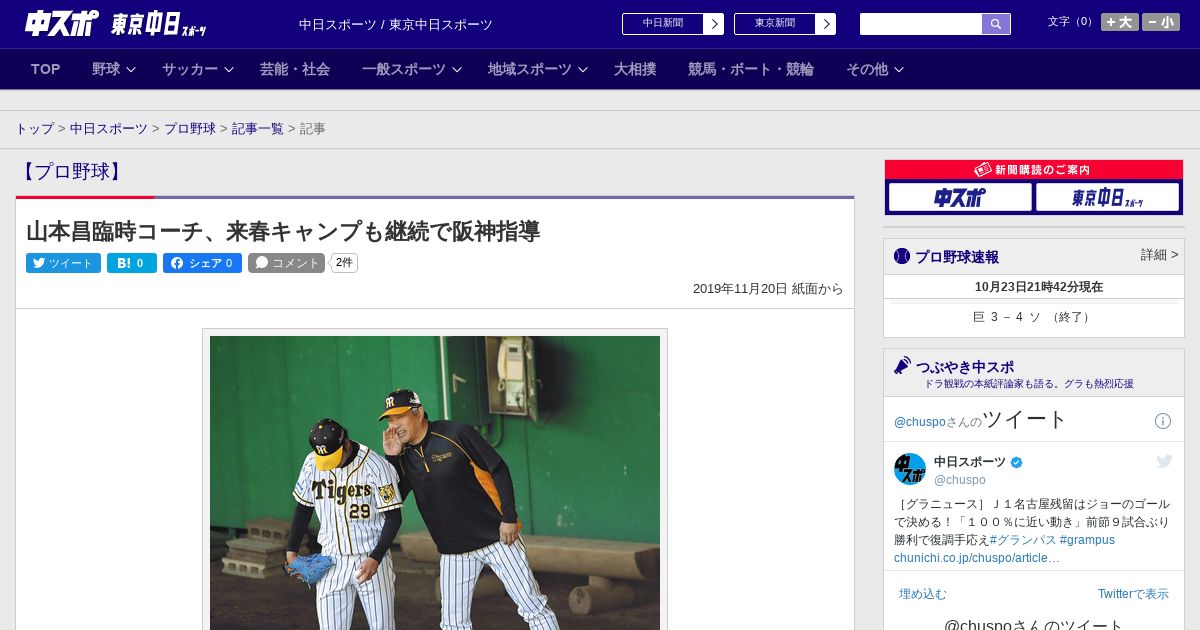Click 詳細 > link in プロ野球速報

(x=1160, y=255)
